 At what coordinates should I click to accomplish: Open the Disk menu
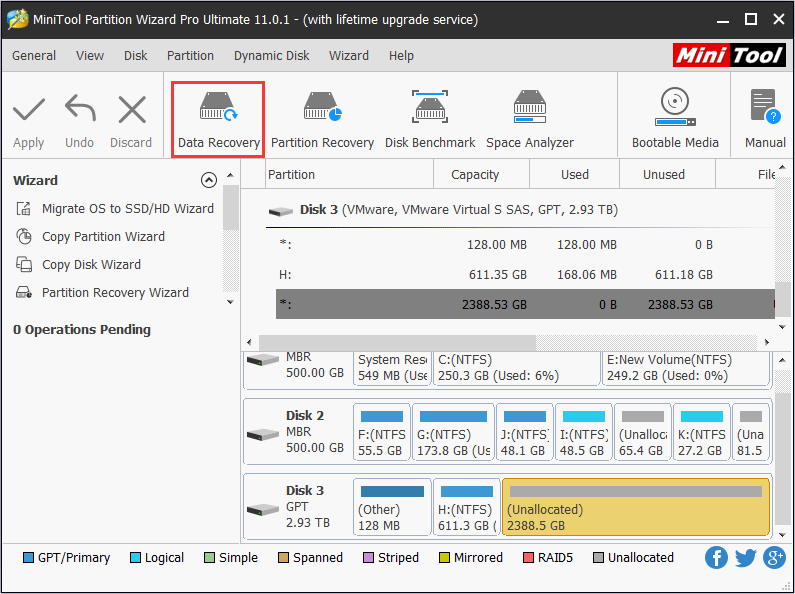(135, 55)
